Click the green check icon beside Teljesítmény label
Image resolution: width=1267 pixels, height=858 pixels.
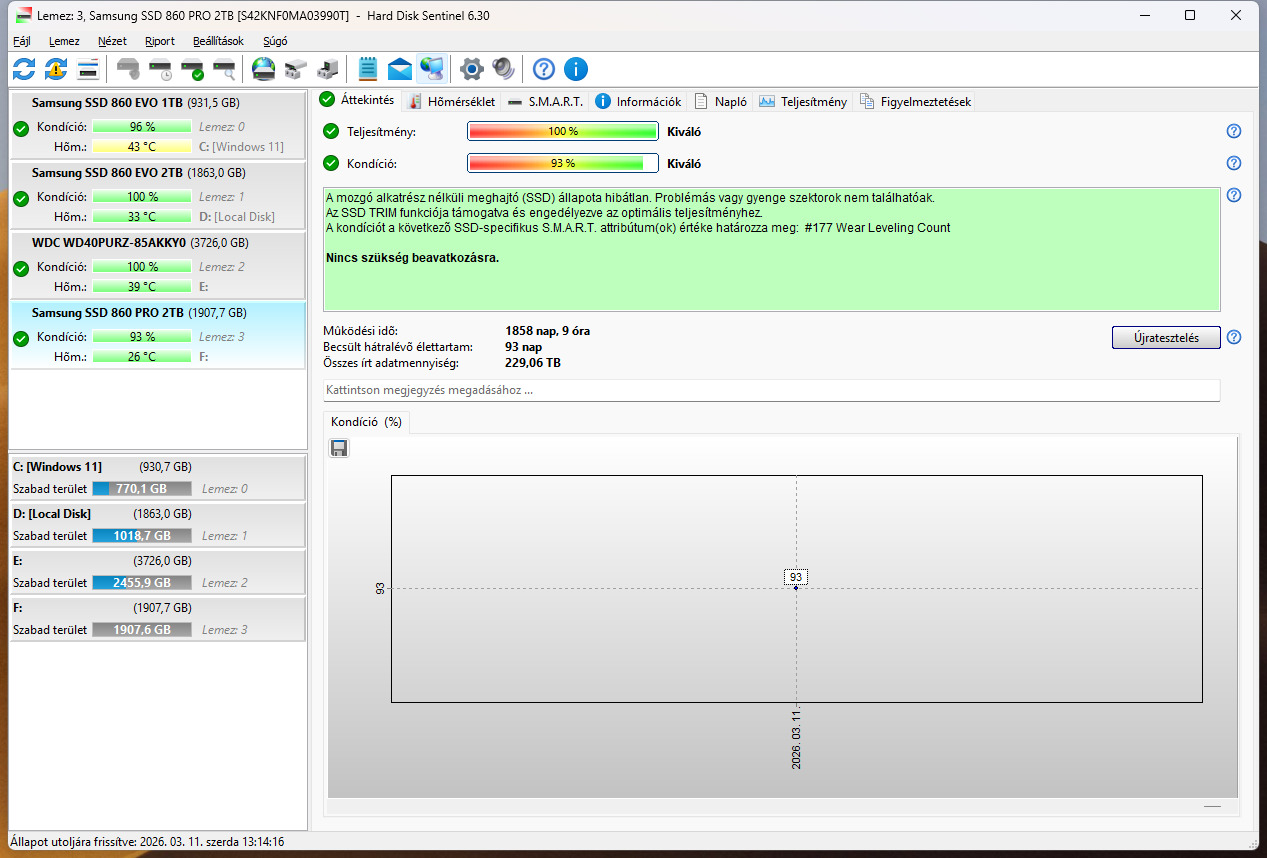[331, 131]
